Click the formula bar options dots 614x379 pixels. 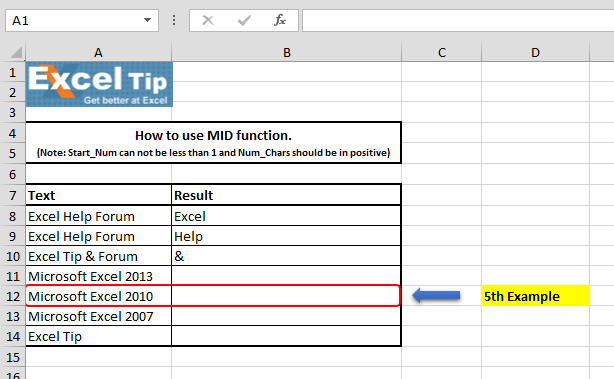coord(174,20)
